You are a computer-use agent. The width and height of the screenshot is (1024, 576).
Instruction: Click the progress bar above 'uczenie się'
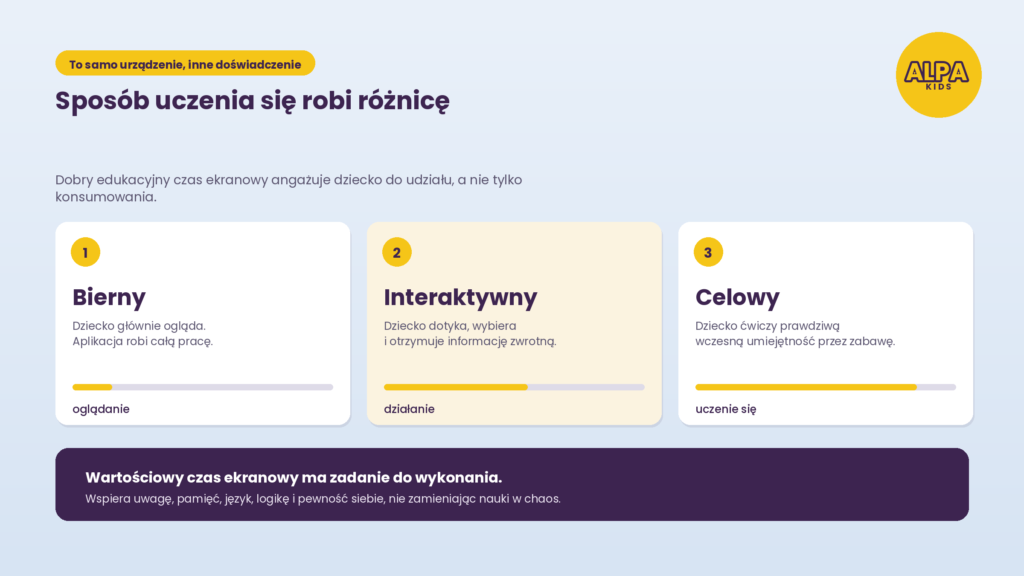click(825, 387)
